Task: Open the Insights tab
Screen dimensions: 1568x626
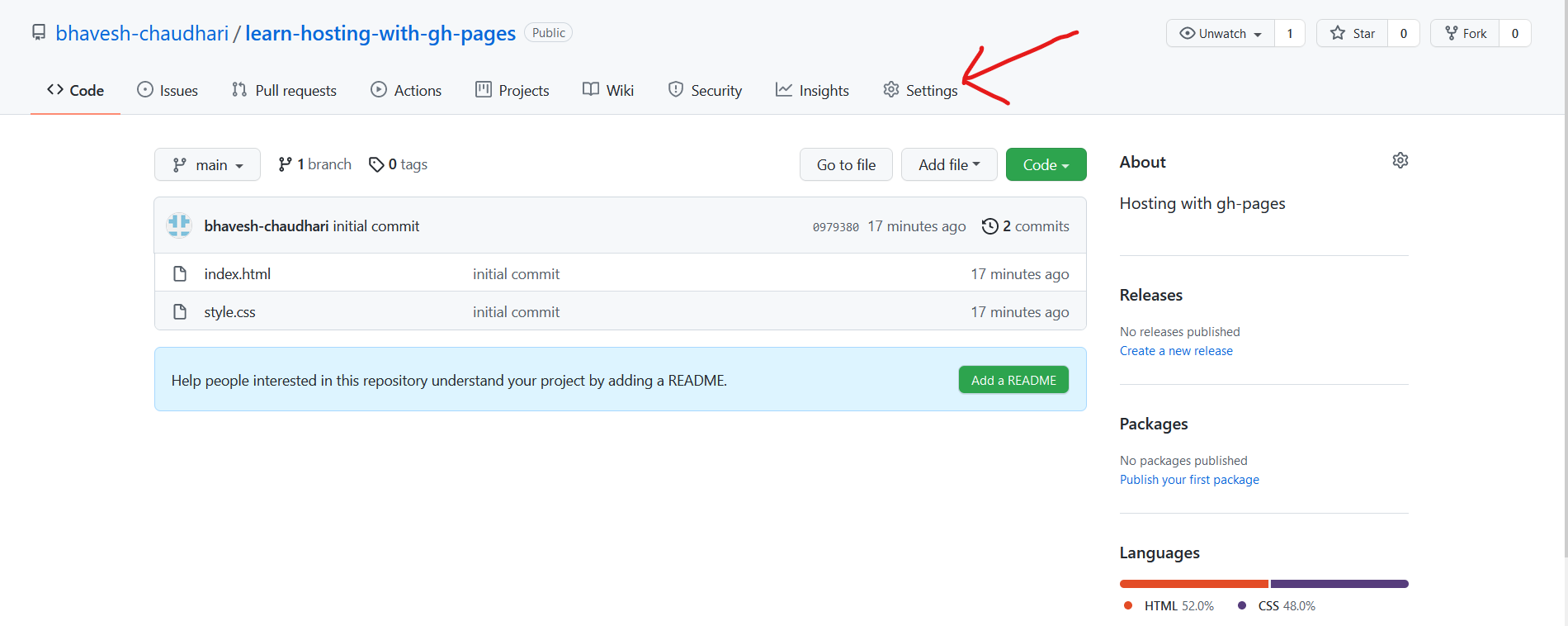Action: [812, 90]
